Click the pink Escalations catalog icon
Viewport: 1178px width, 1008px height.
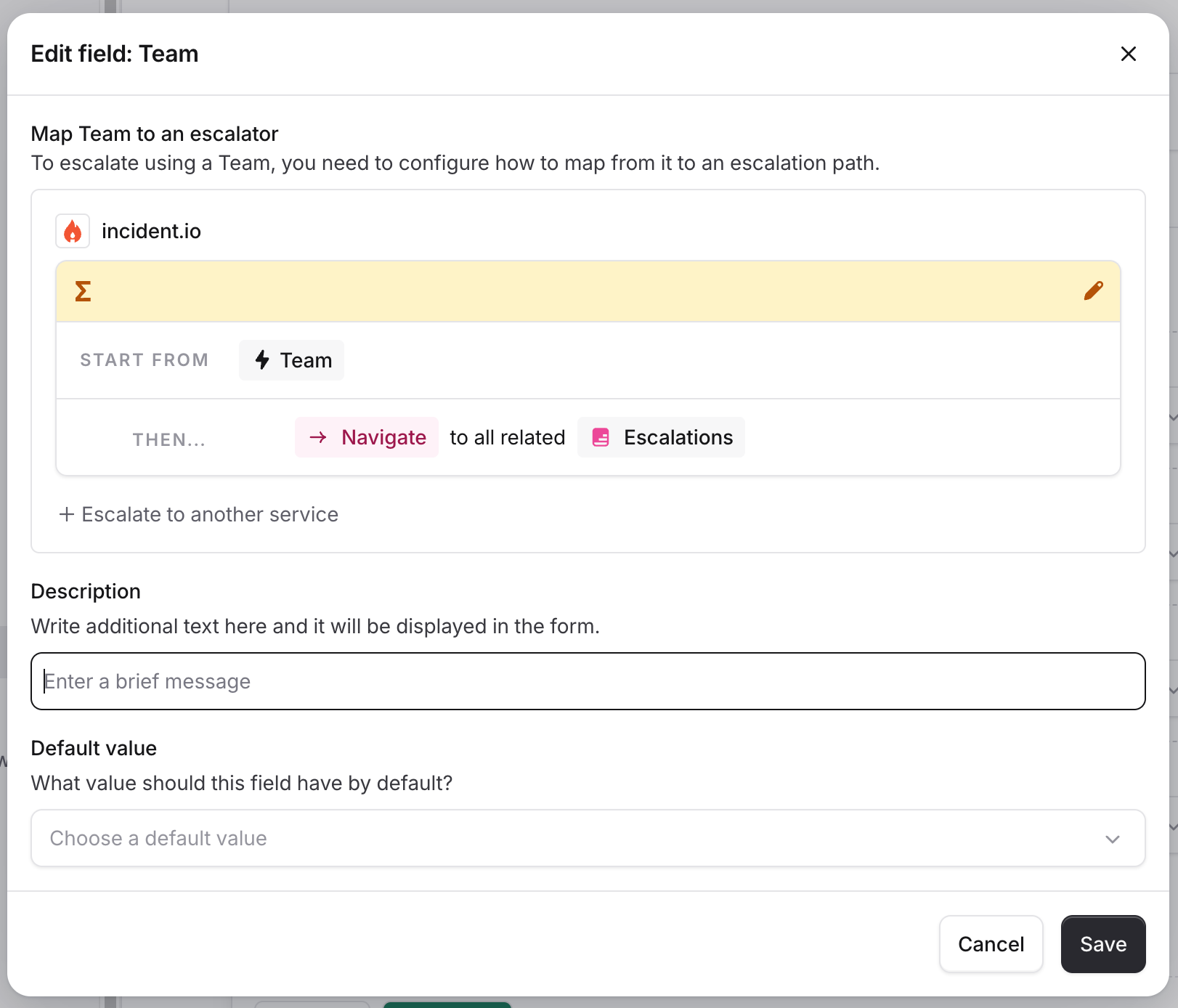pyautogui.click(x=601, y=437)
